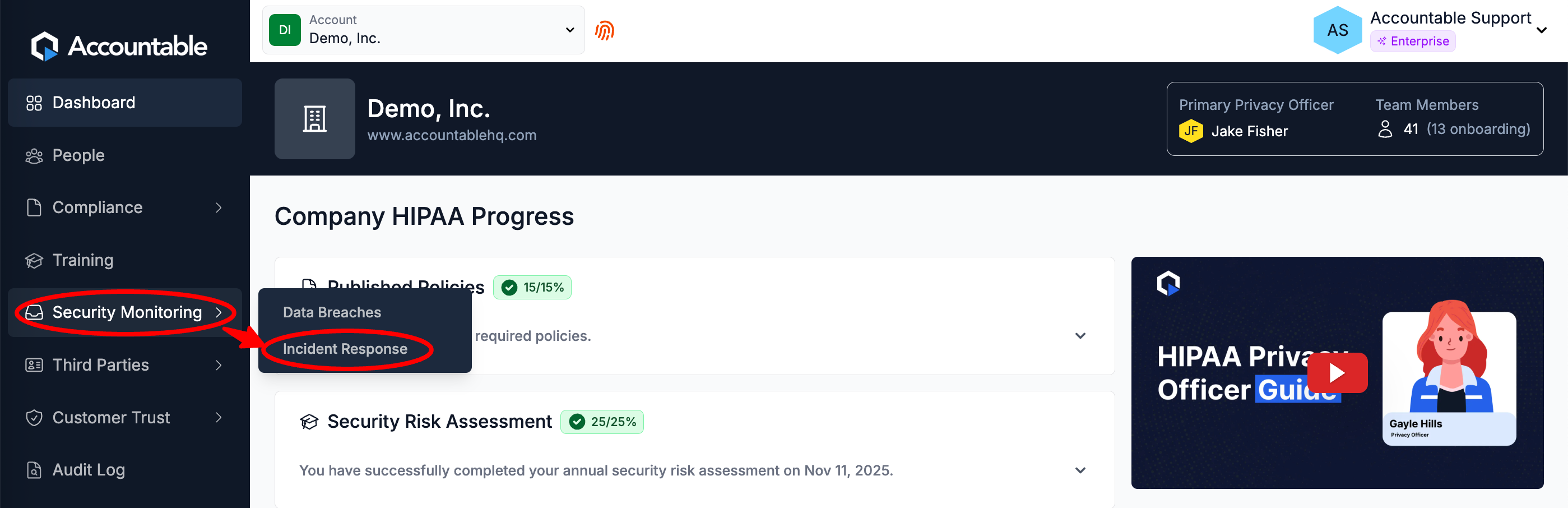
Task: Click the Demo, Inc. company title
Action: pos(429,109)
